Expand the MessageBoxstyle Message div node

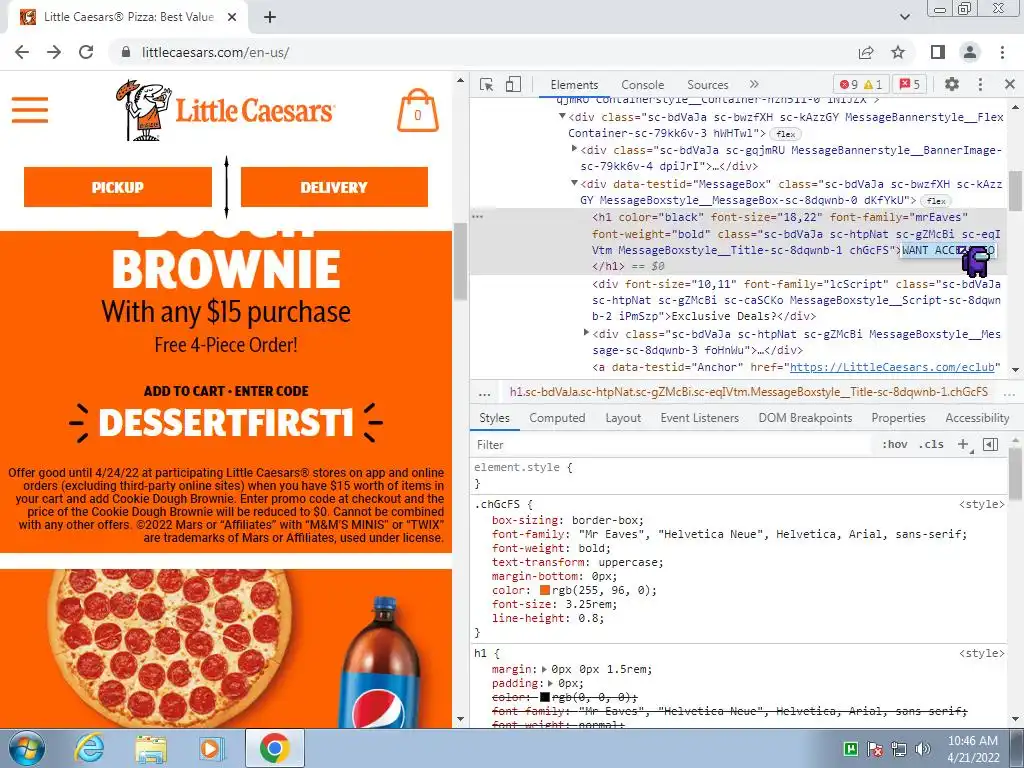(586, 333)
